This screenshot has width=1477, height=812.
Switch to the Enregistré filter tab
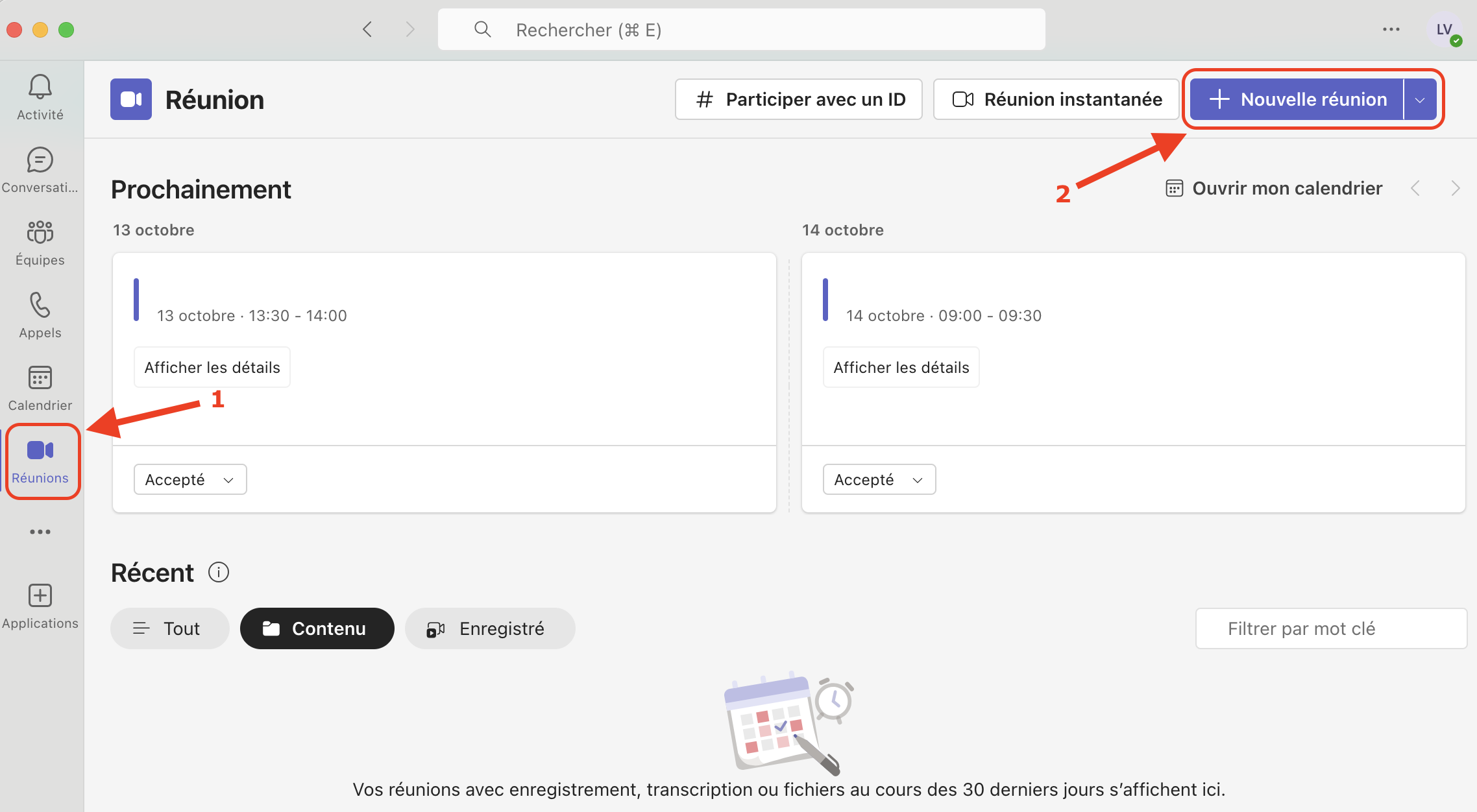point(490,628)
